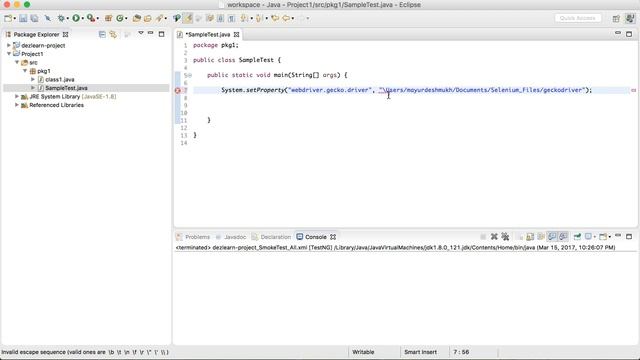The image size is (640, 360).
Task: Click Remove Launch icon in Console
Action: [494, 237]
